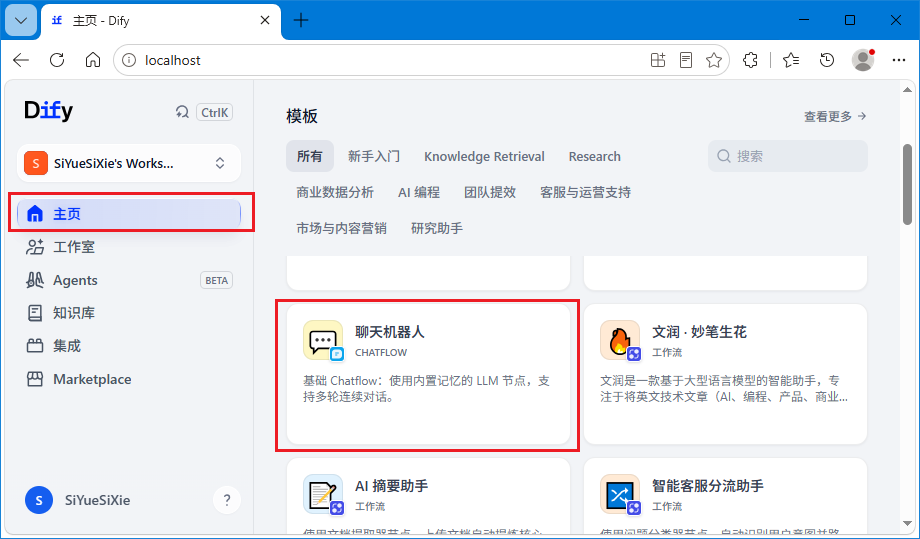Open the help question mark button
This screenshot has width=920, height=539.
pos(226,500)
